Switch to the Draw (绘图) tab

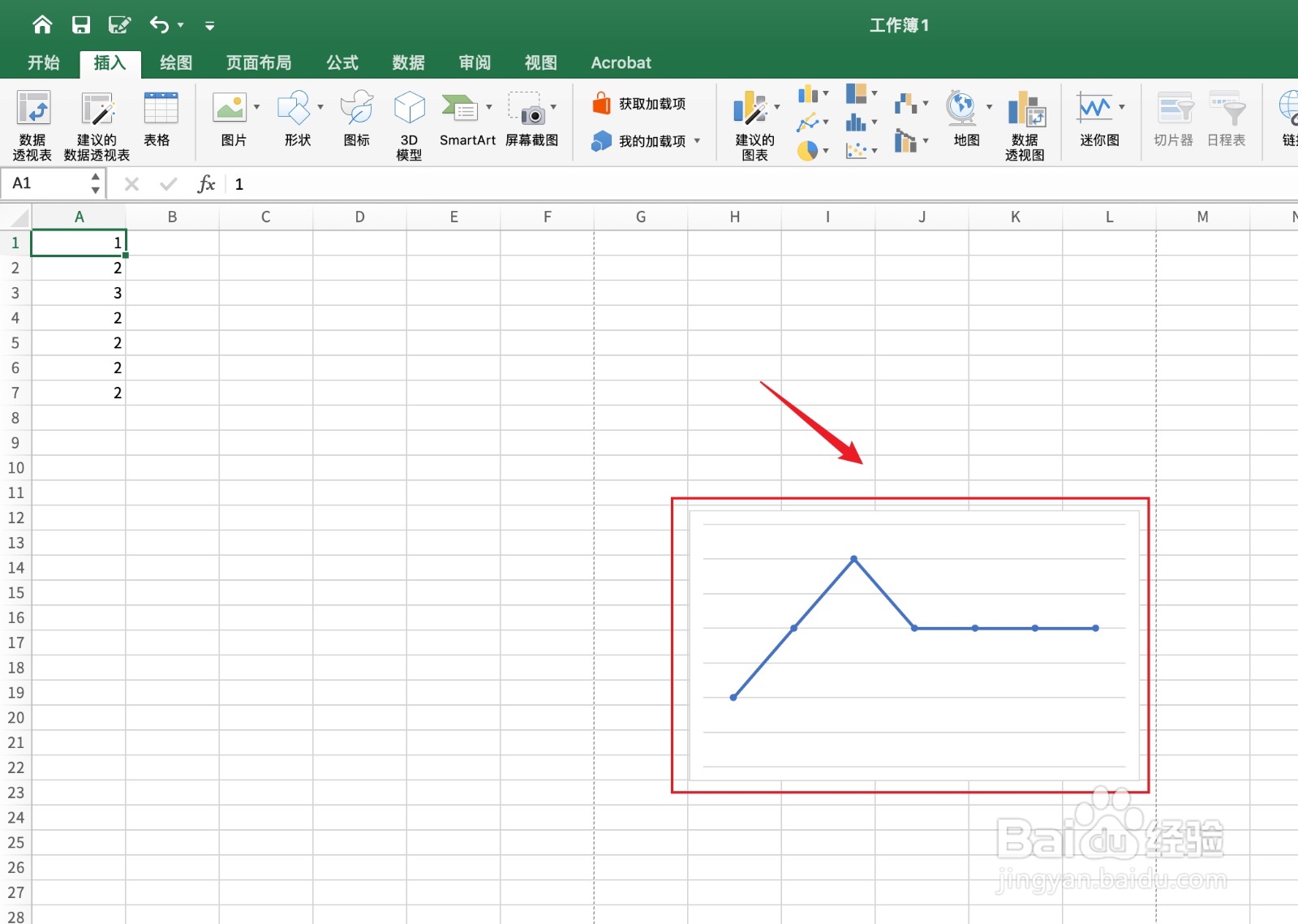tap(176, 63)
